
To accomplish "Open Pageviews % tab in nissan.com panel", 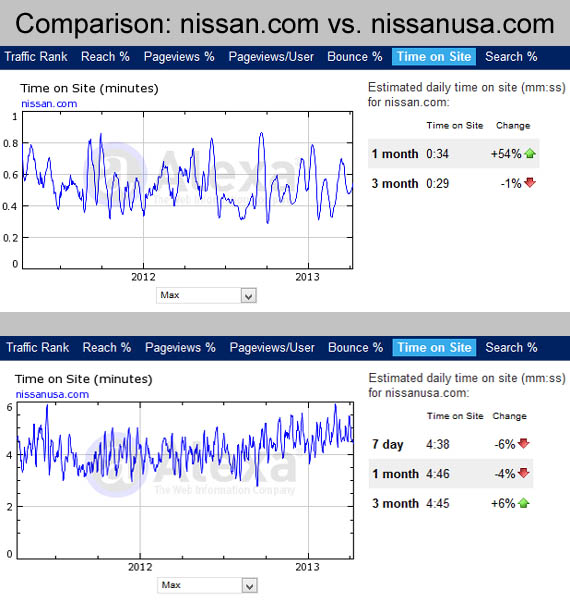I will (x=179, y=57).
